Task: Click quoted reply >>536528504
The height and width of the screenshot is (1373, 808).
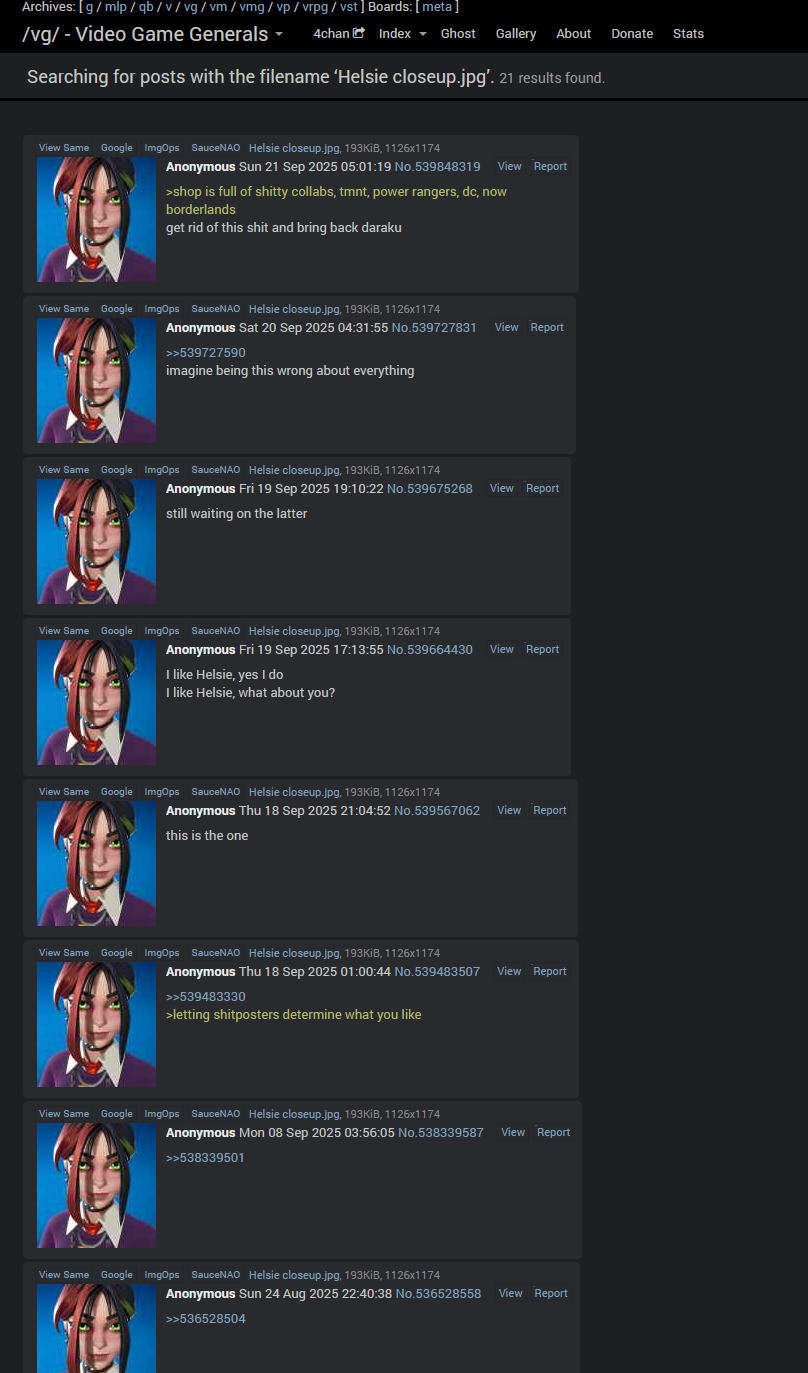Action: [x=205, y=1319]
